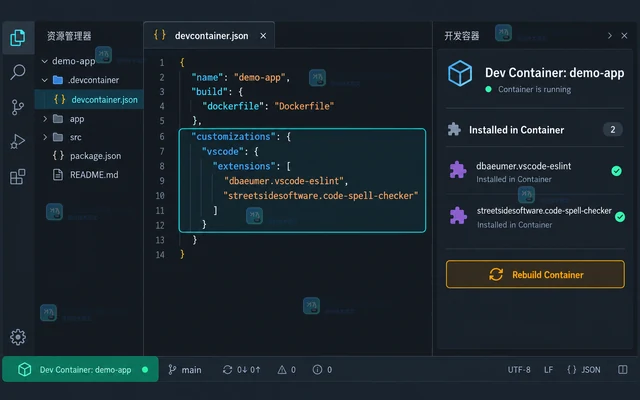Click the "vscode" key on line 7

[222, 151]
